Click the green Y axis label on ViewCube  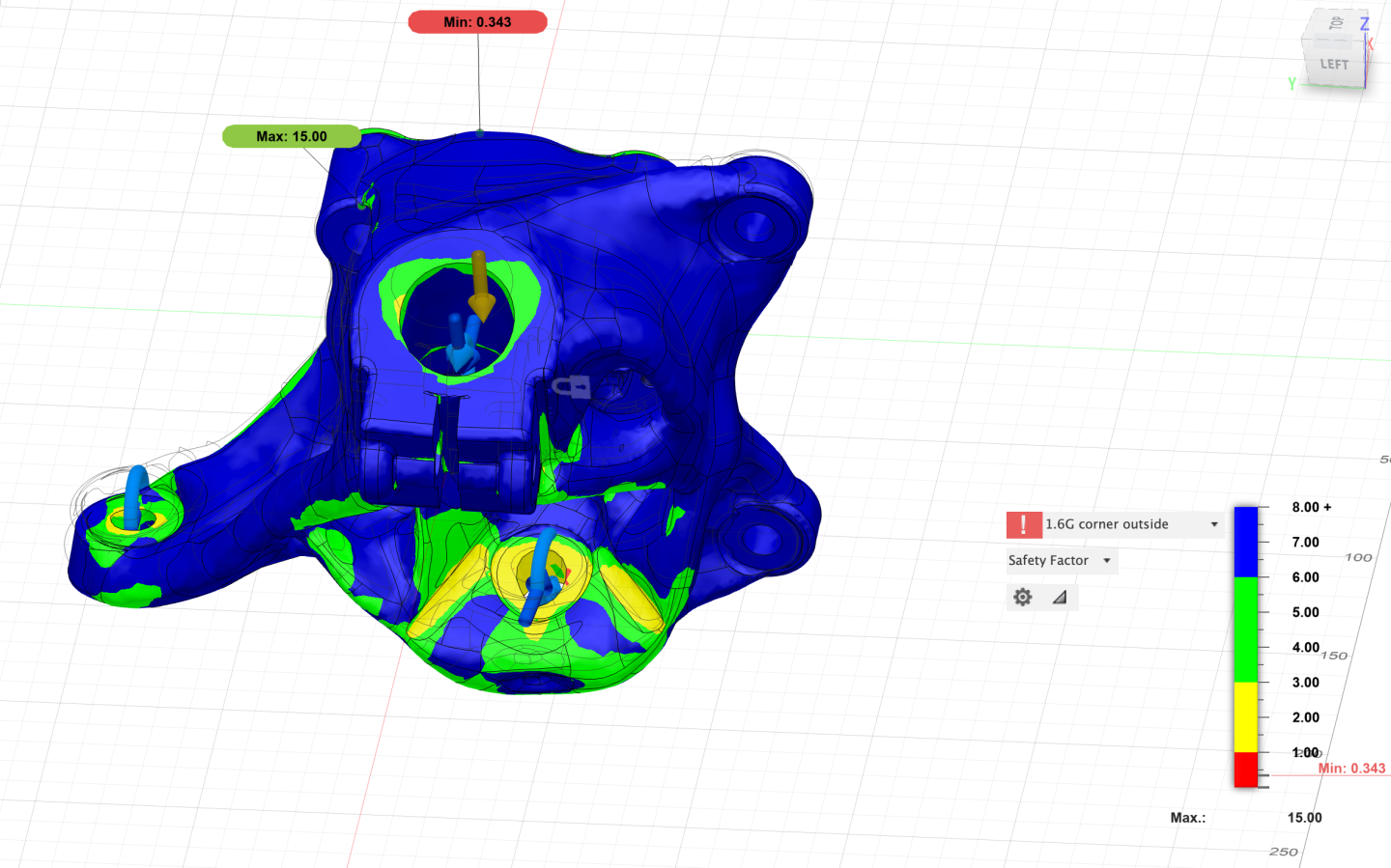coord(1292,84)
